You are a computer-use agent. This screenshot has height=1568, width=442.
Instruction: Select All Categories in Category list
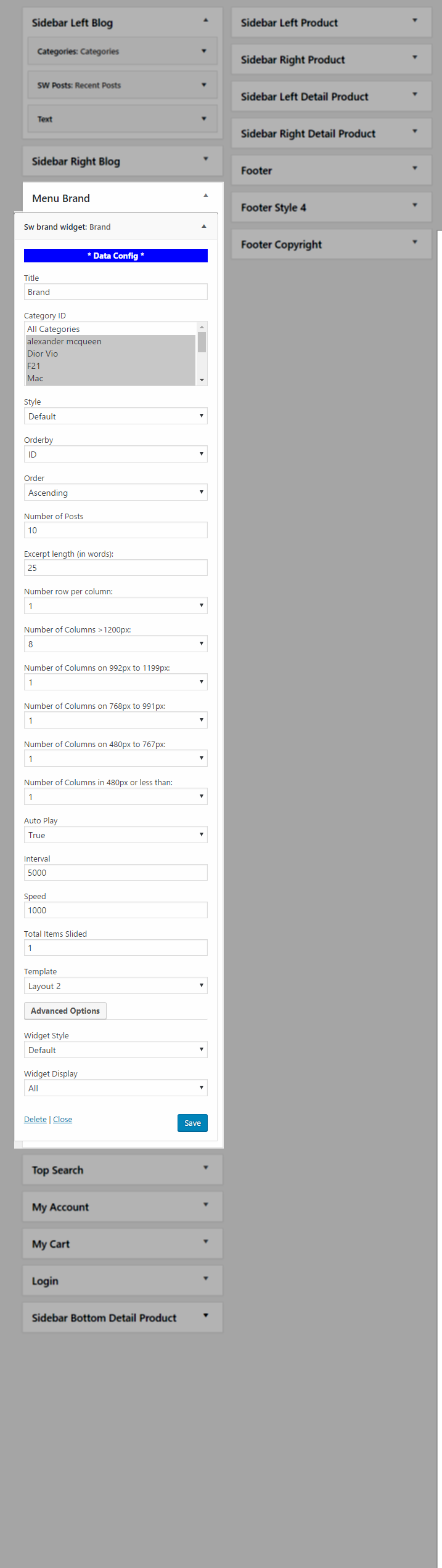tap(110, 329)
